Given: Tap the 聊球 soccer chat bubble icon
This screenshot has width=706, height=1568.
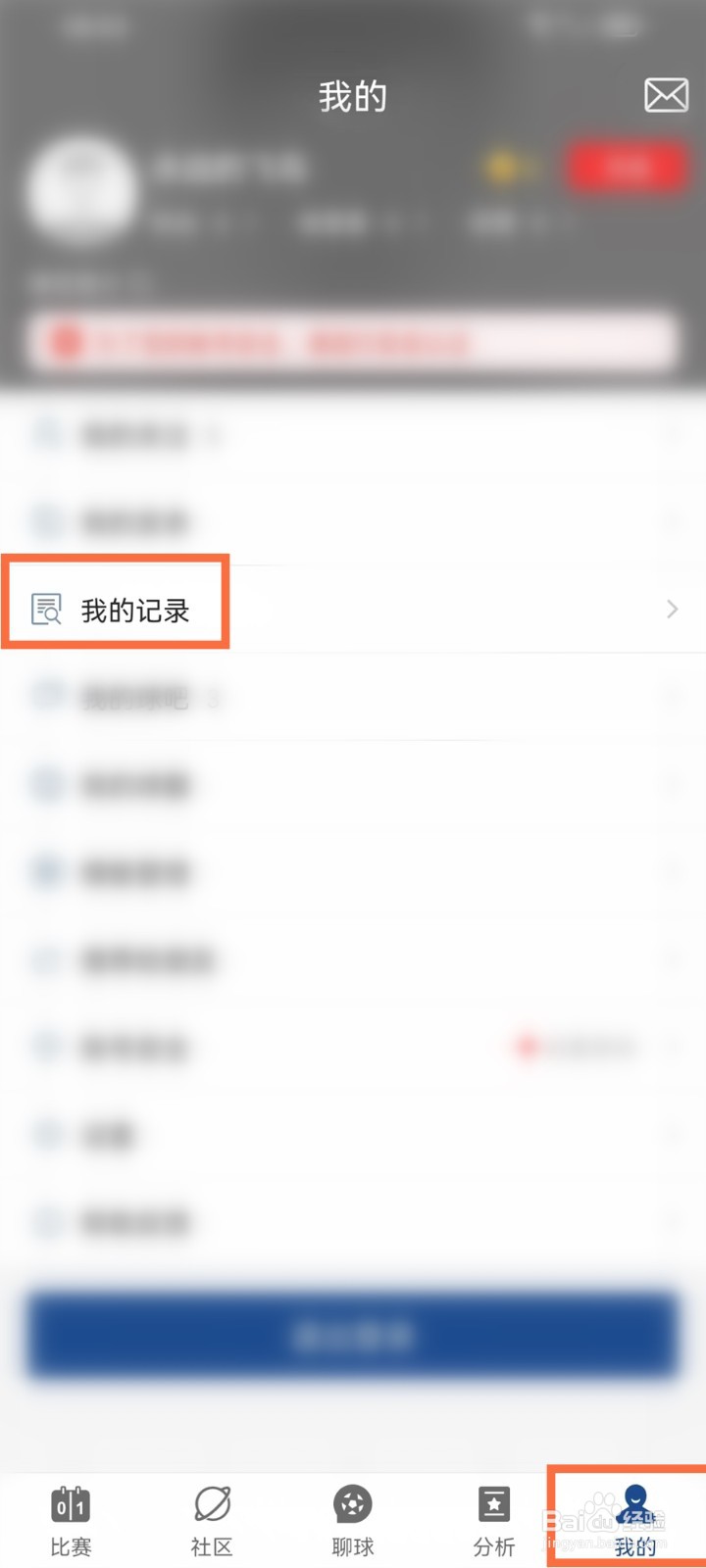Looking at the screenshot, I should (x=353, y=1504).
